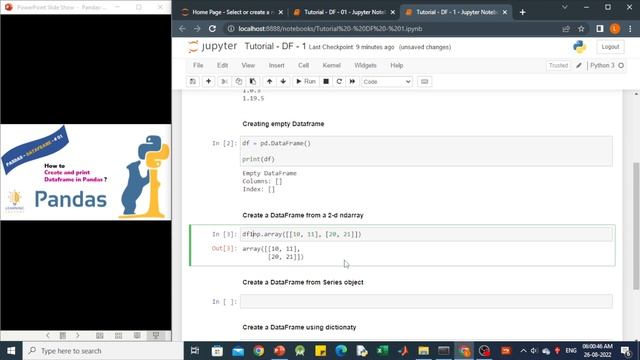Viewport: 640px width, 360px height.
Task: Paste cells below icon
Action: (x=253, y=82)
